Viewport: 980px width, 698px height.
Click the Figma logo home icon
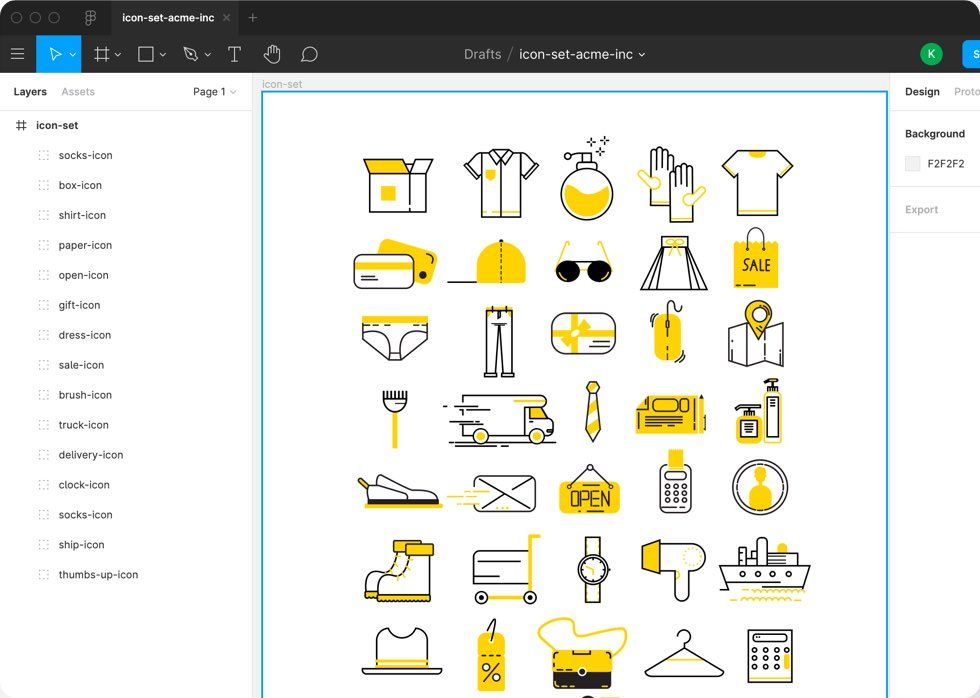point(90,18)
